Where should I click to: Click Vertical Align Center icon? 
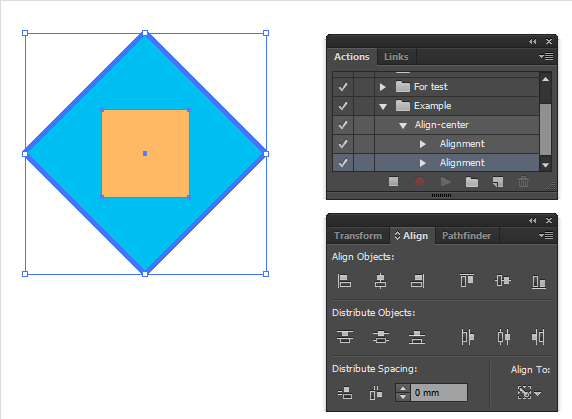click(x=503, y=280)
